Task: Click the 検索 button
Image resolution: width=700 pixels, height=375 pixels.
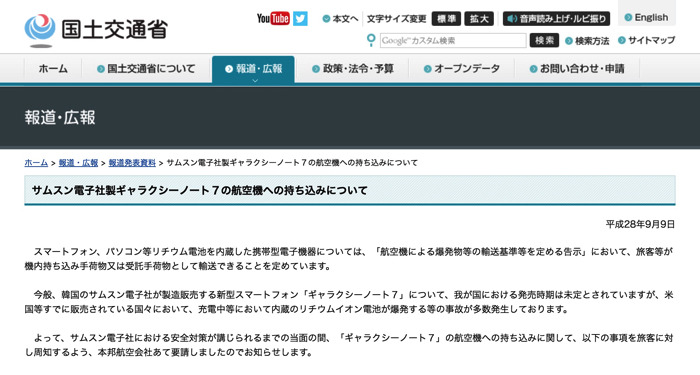Action: [544, 40]
